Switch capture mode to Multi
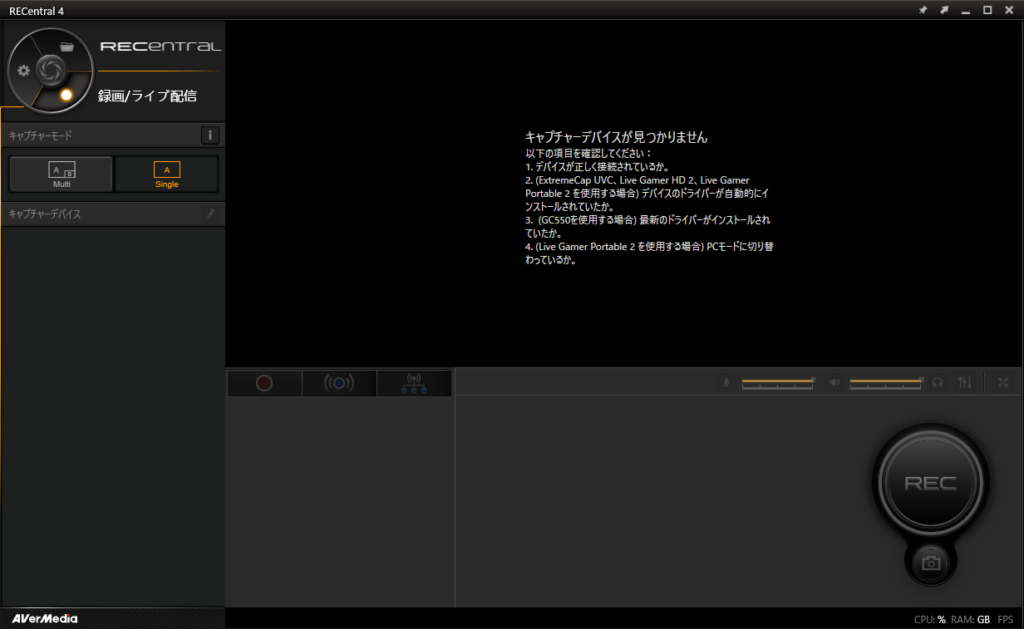 [x=61, y=174]
